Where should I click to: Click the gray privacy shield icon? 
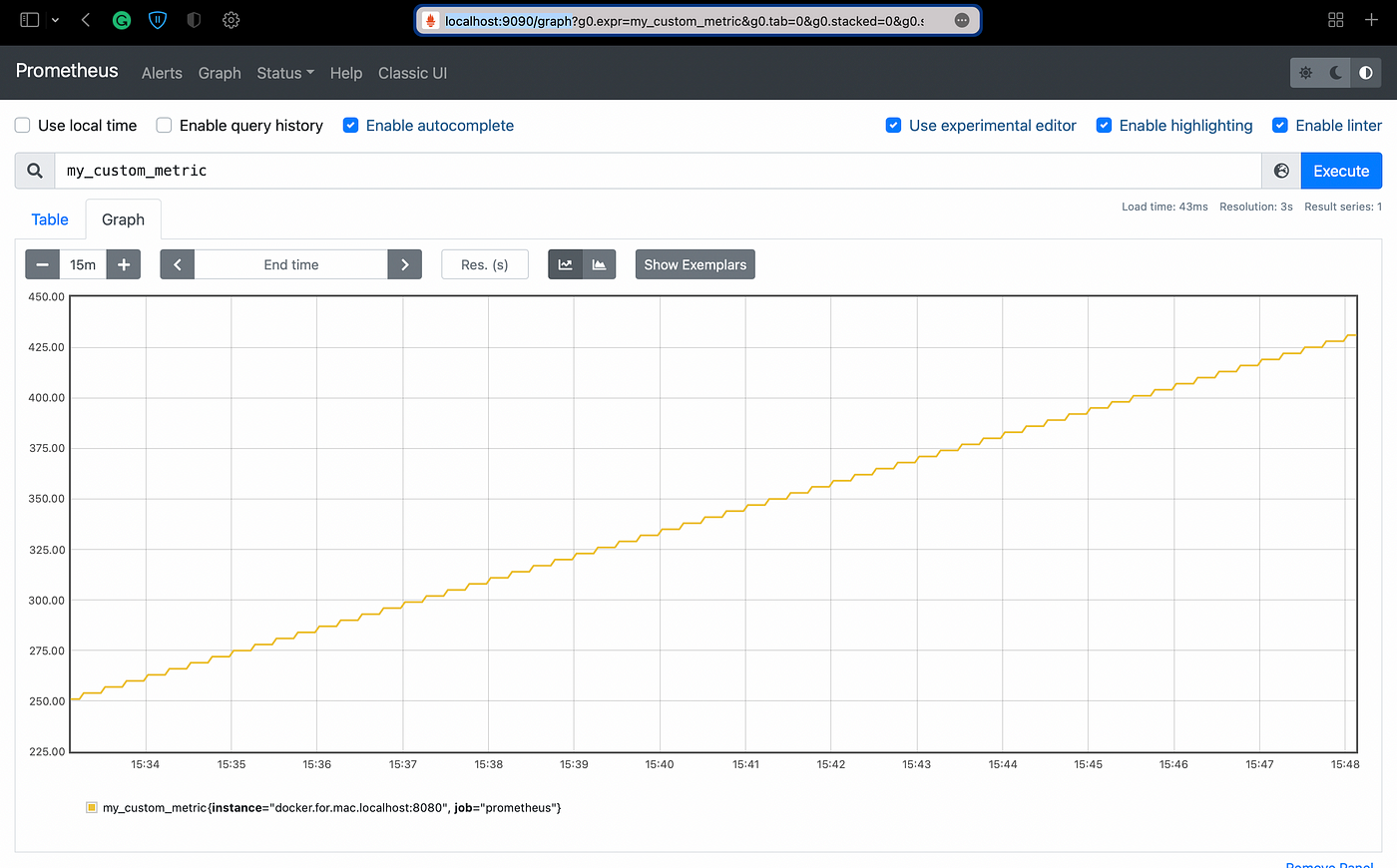194,20
